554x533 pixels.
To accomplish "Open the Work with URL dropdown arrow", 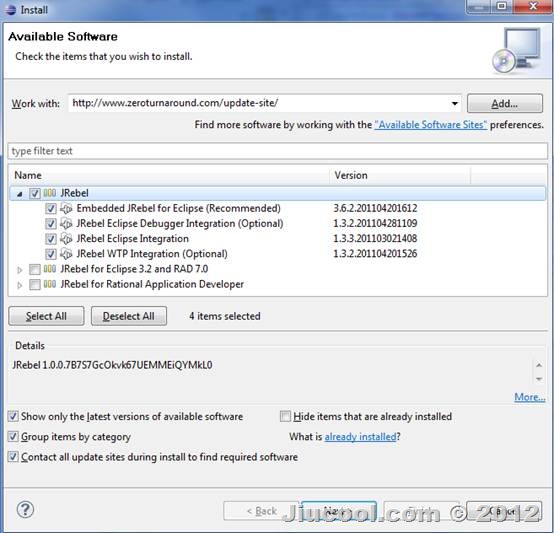I will coord(455,103).
